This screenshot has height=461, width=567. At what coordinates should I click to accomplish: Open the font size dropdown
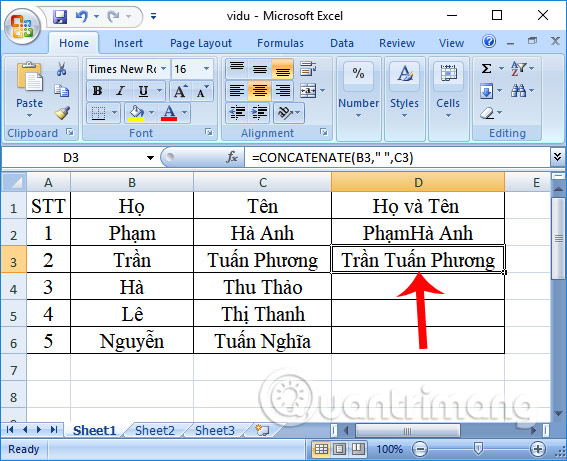[206, 69]
